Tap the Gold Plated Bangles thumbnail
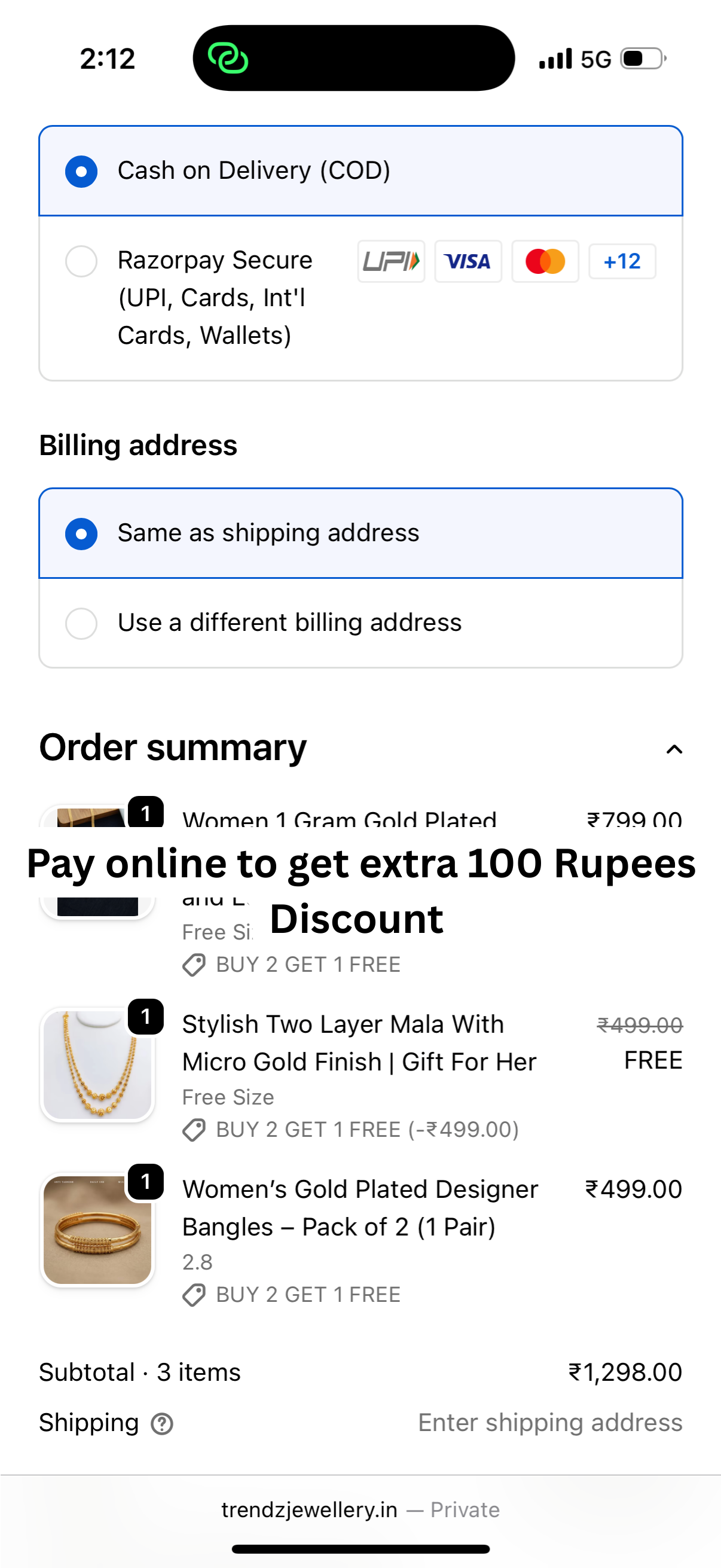Screen dimensions: 721x1568 97,1230
